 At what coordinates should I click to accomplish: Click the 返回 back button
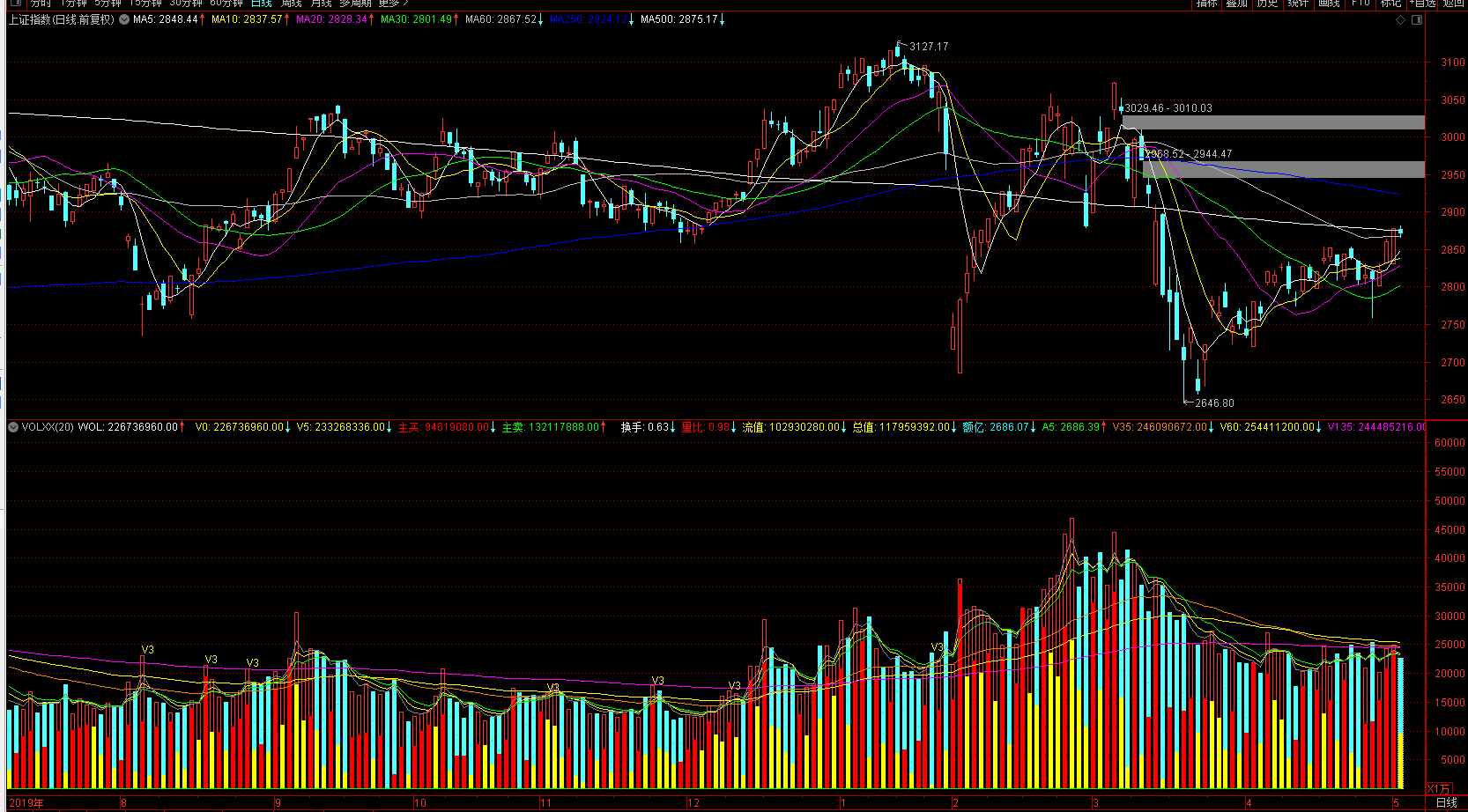tap(1453, 4)
